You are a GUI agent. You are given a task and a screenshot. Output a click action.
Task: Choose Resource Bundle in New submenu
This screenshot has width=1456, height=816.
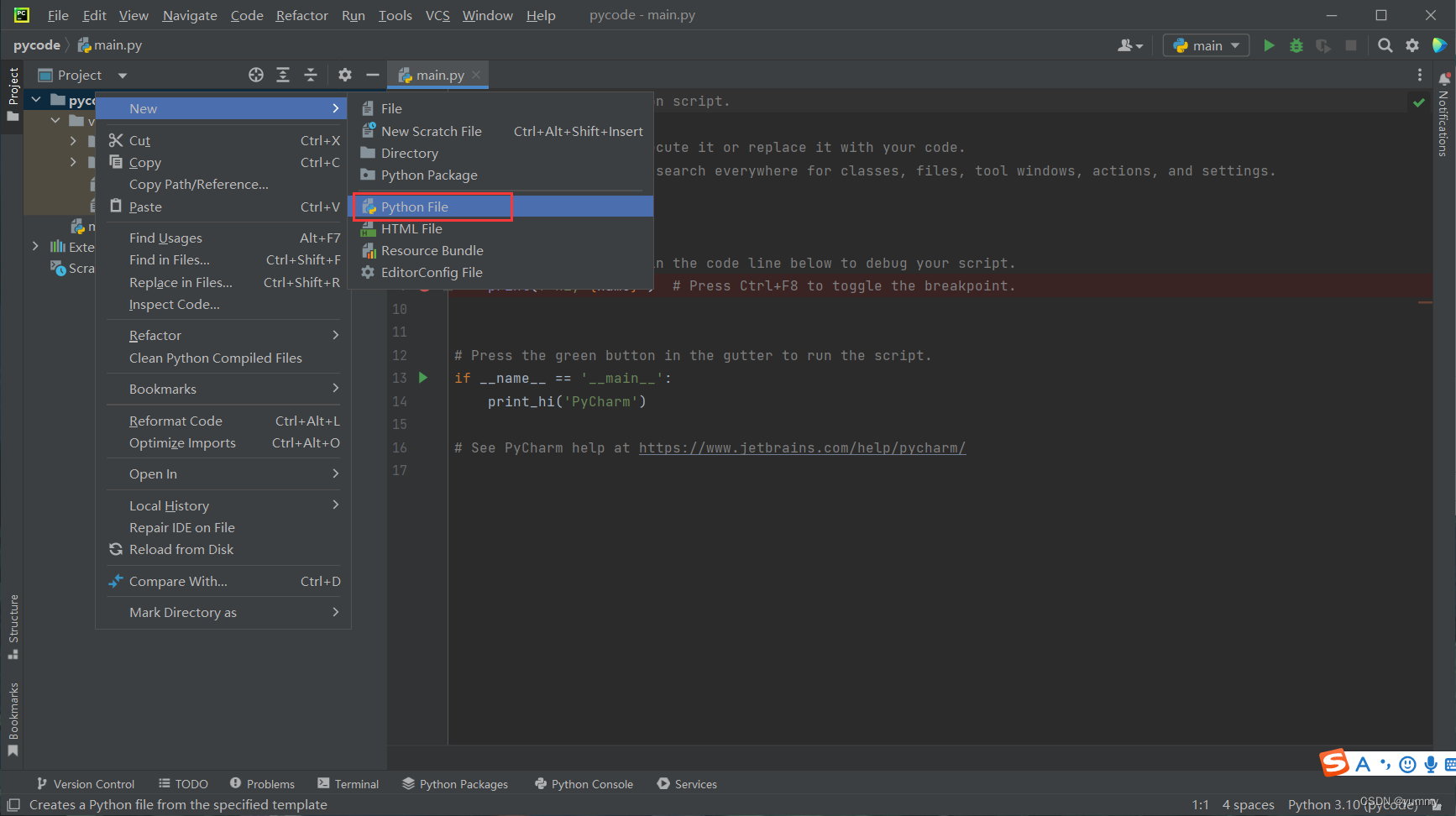point(501,250)
